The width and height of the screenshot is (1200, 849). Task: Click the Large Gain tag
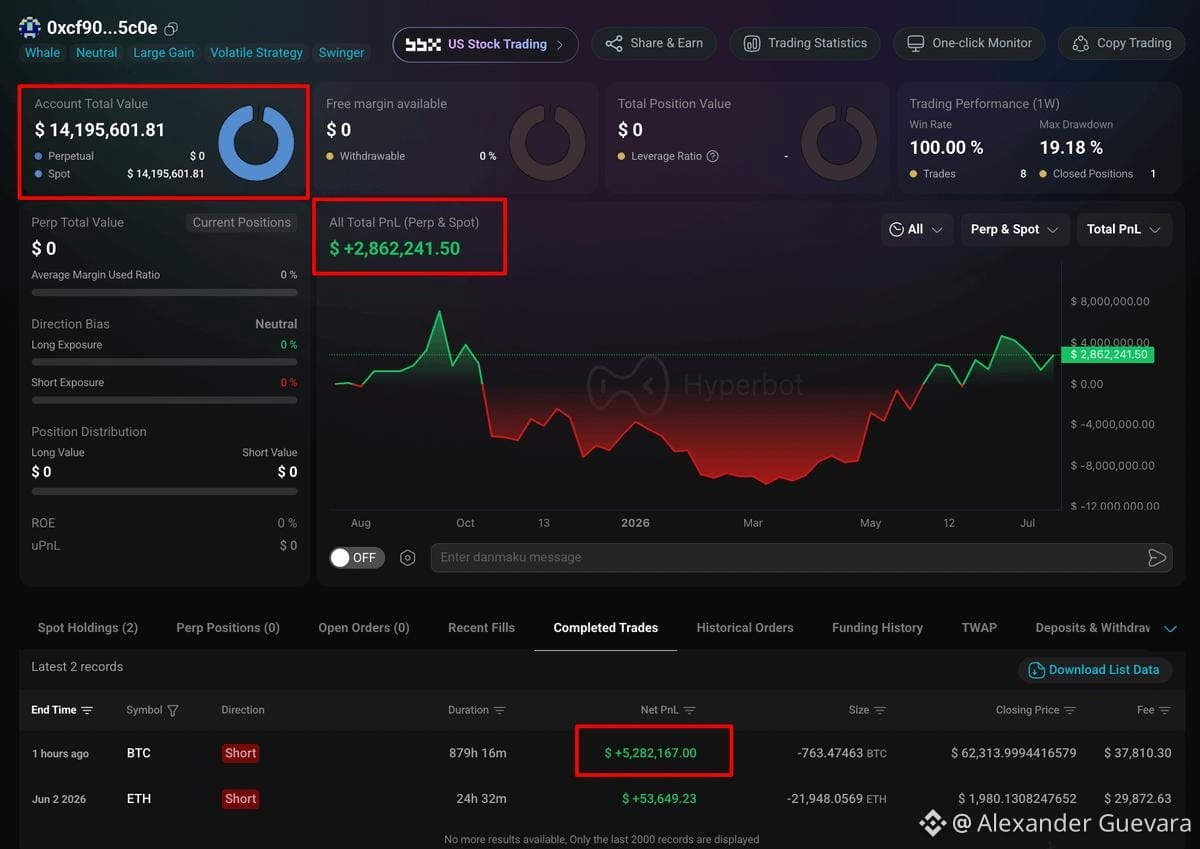click(x=164, y=53)
